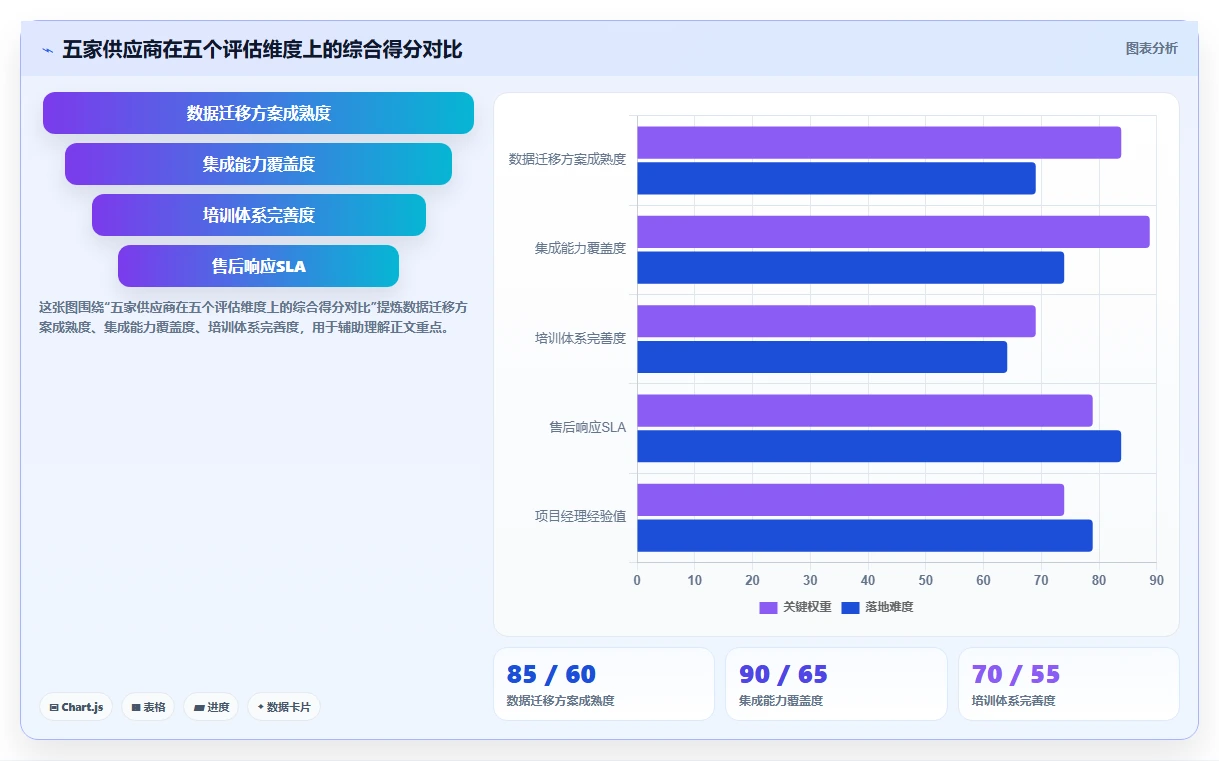Select the 培训体系完善度 funnel bar
Image resolution: width=1219 pixels, height=761 pixels.
point(258,215)
